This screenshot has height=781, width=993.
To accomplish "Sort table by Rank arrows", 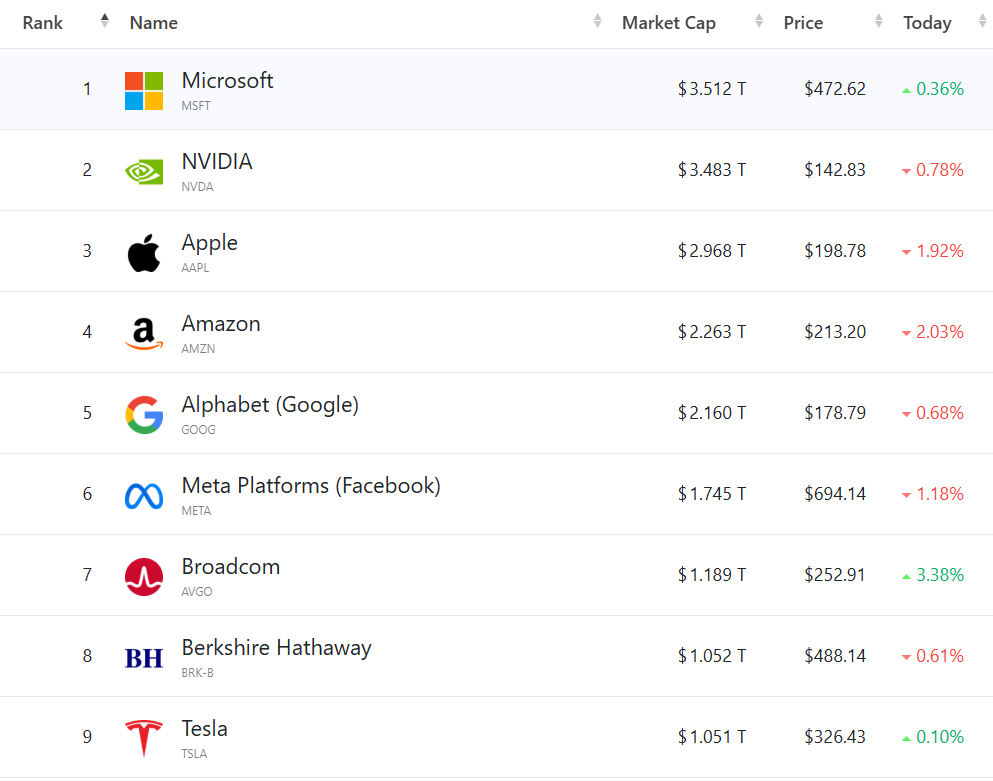I will click(x=105, y=21).
